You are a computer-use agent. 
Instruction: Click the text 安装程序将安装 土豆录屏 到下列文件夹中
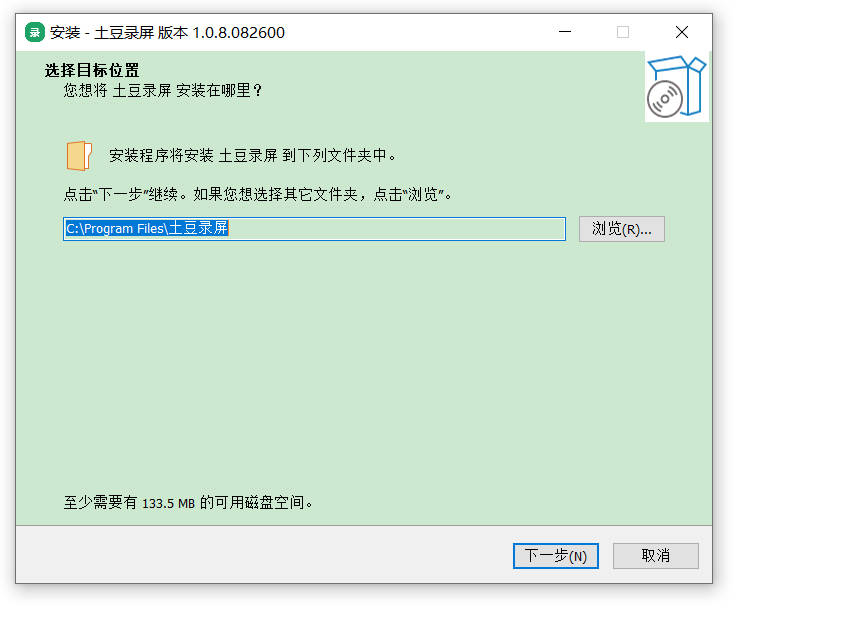[x=254, y=155]
